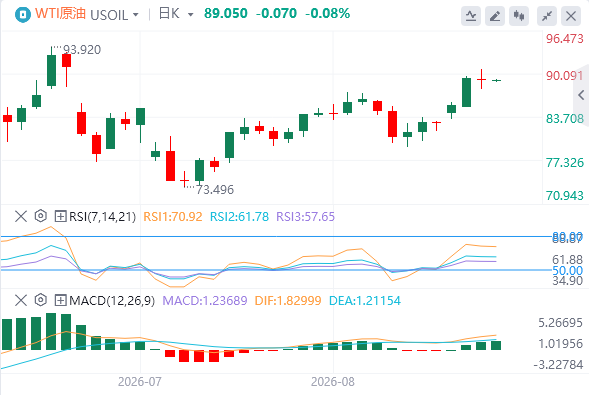Open RSI indicator settings gear
Image resolution: width=589 pixels, height=395 pixels.
pyautogui.click(x=41, y=216)
